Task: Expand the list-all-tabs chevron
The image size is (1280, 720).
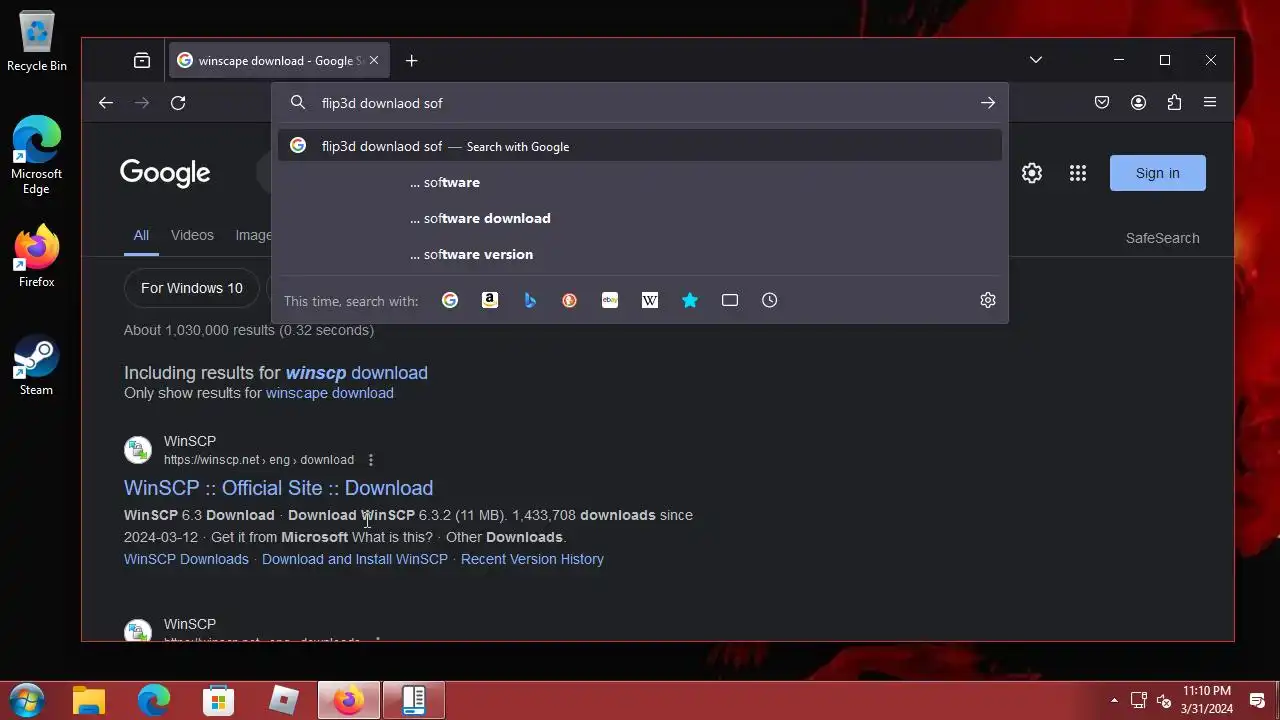Action: [1036, 60]
